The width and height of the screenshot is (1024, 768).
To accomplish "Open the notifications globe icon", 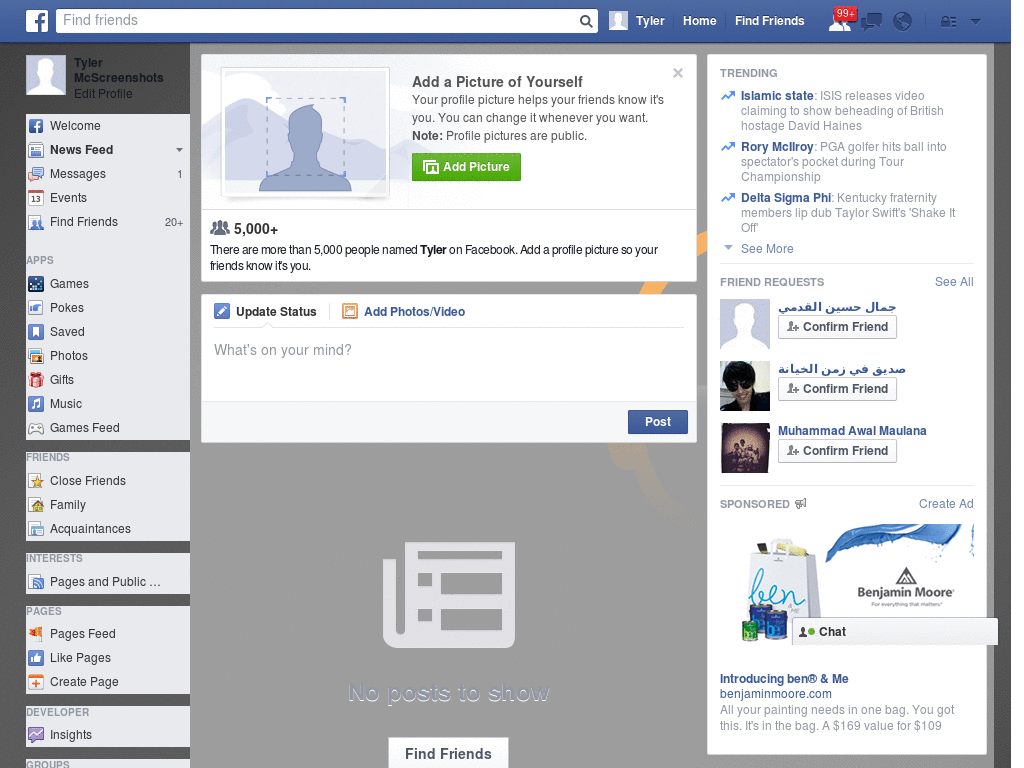I will 903,22.
